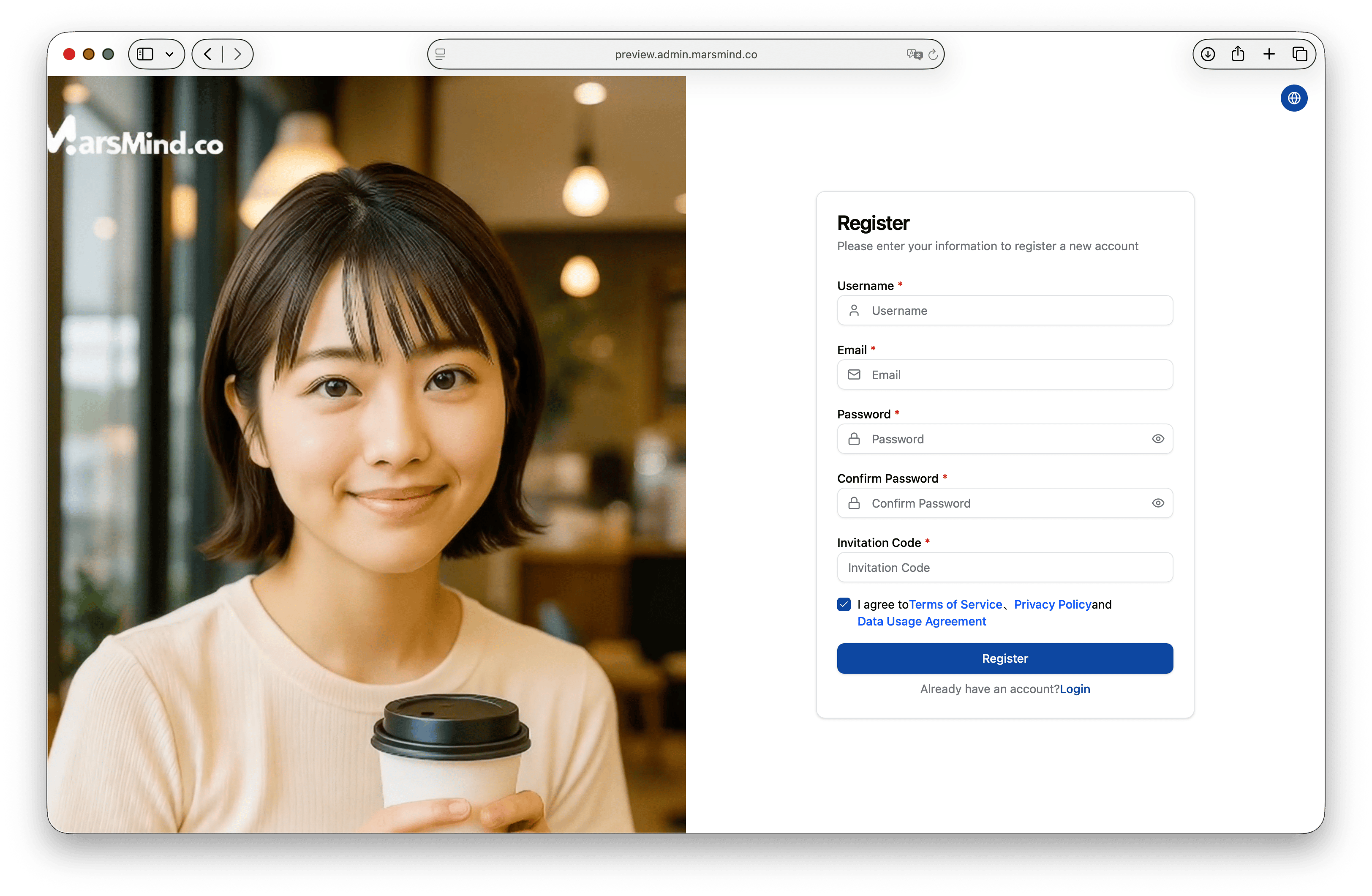Toggle the Safari sidebar

point(145,54)
